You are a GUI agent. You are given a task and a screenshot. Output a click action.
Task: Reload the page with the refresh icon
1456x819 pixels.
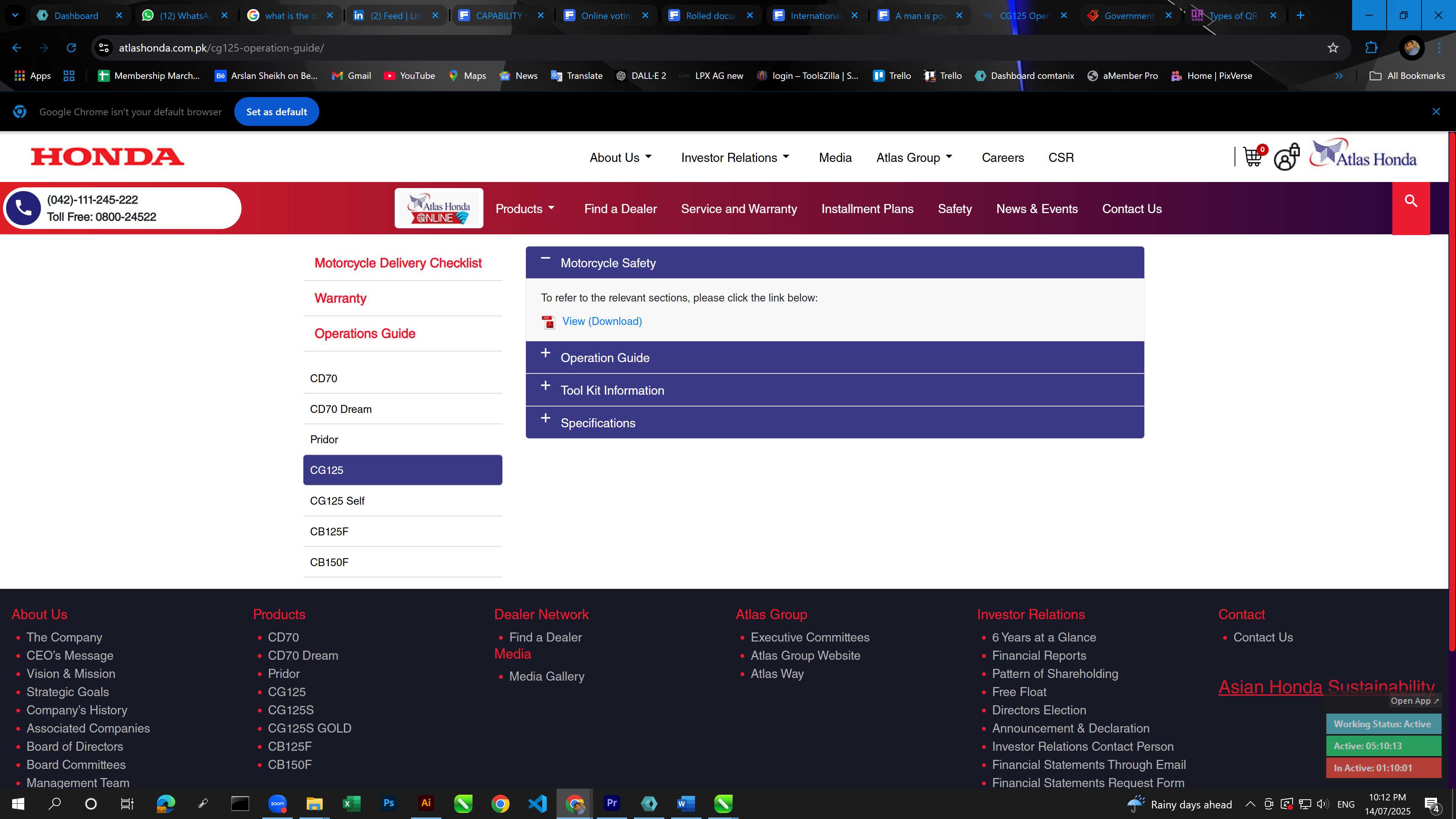point(71,48)
